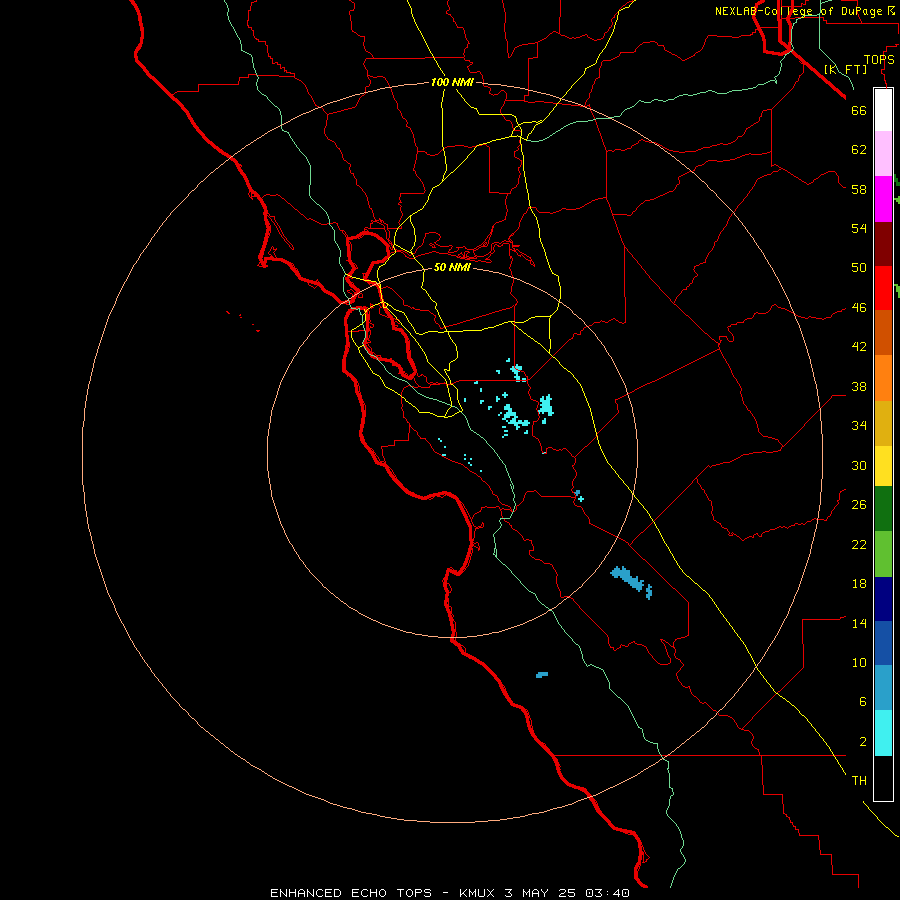The height and width of the screenshot is (900, 900).
Task: Pick the light blue legend swatch
Action: point(883,688)
